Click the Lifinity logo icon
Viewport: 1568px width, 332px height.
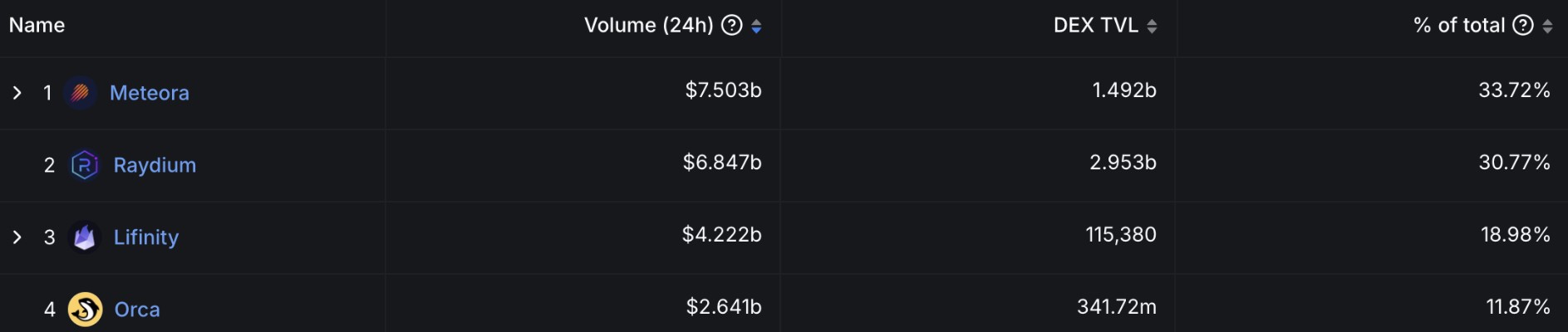pos(85,237)
